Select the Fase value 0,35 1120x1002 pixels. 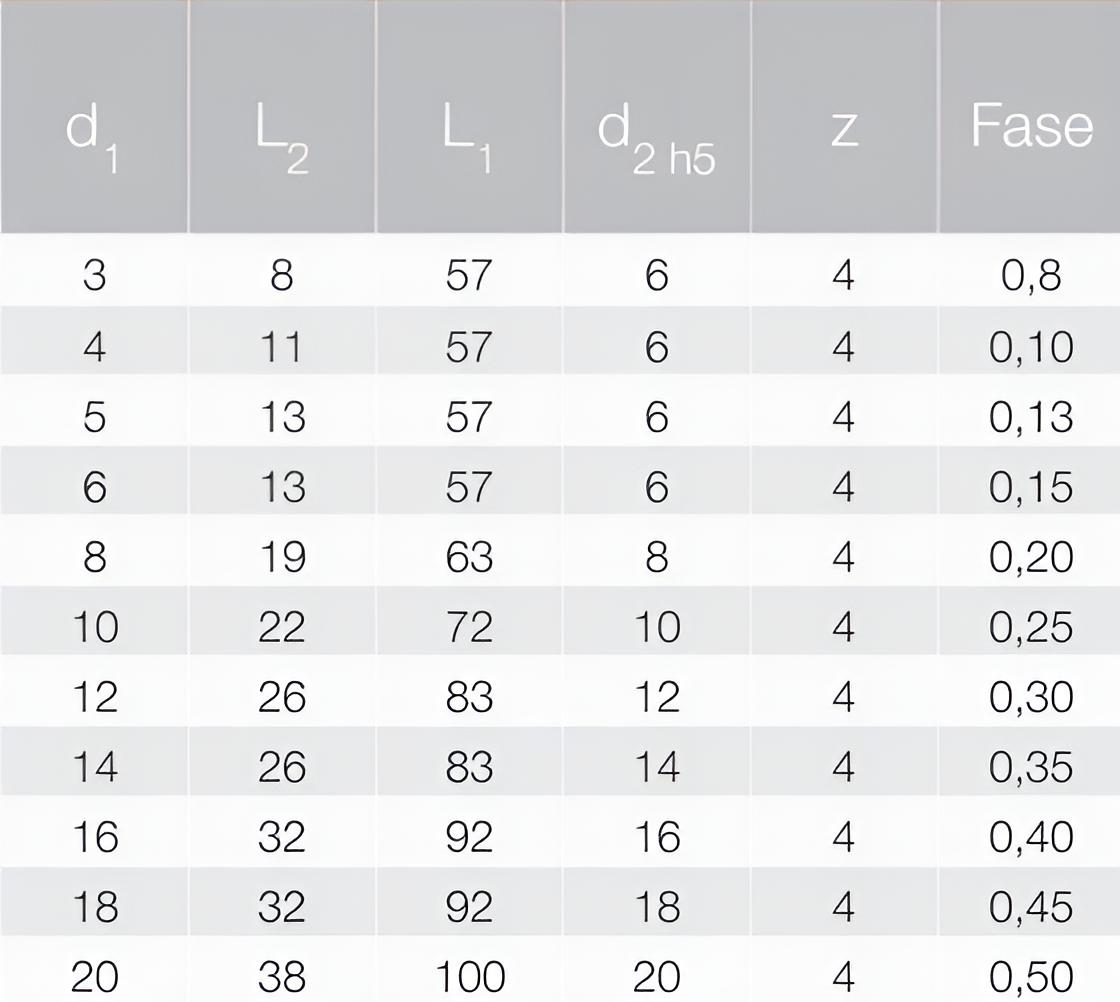coord(1031,767)
